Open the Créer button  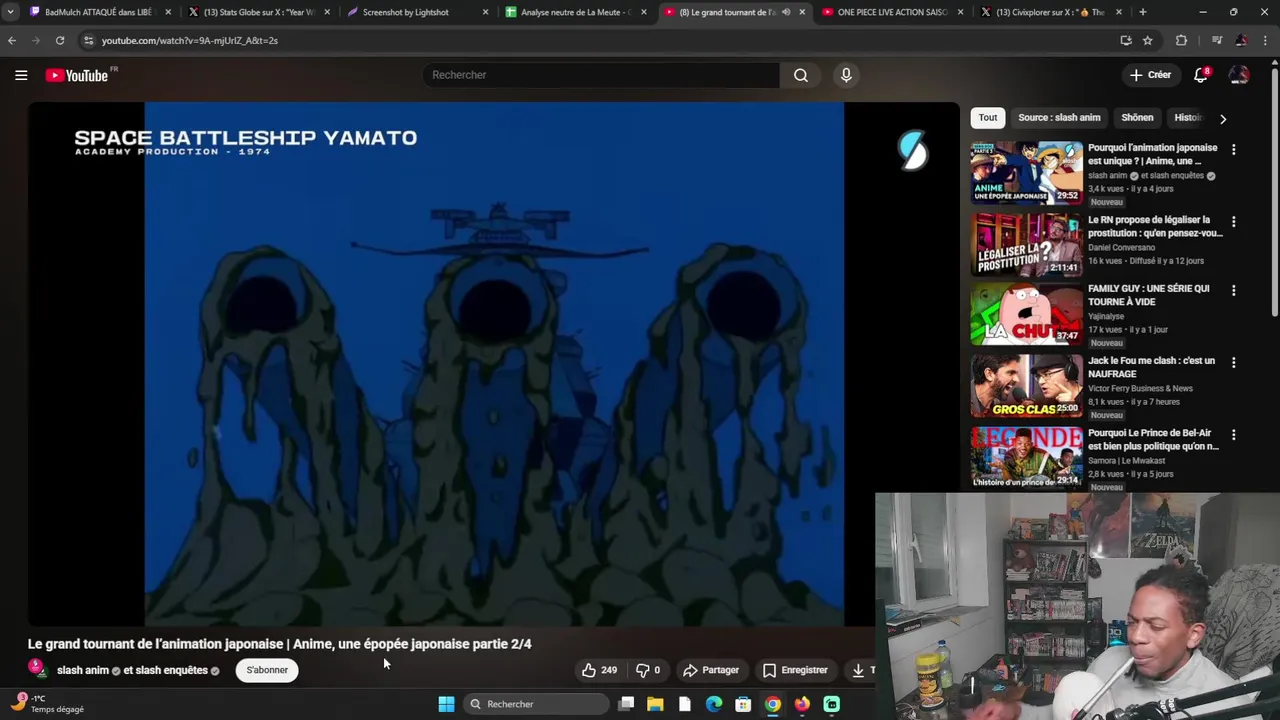coord(1150,75)
